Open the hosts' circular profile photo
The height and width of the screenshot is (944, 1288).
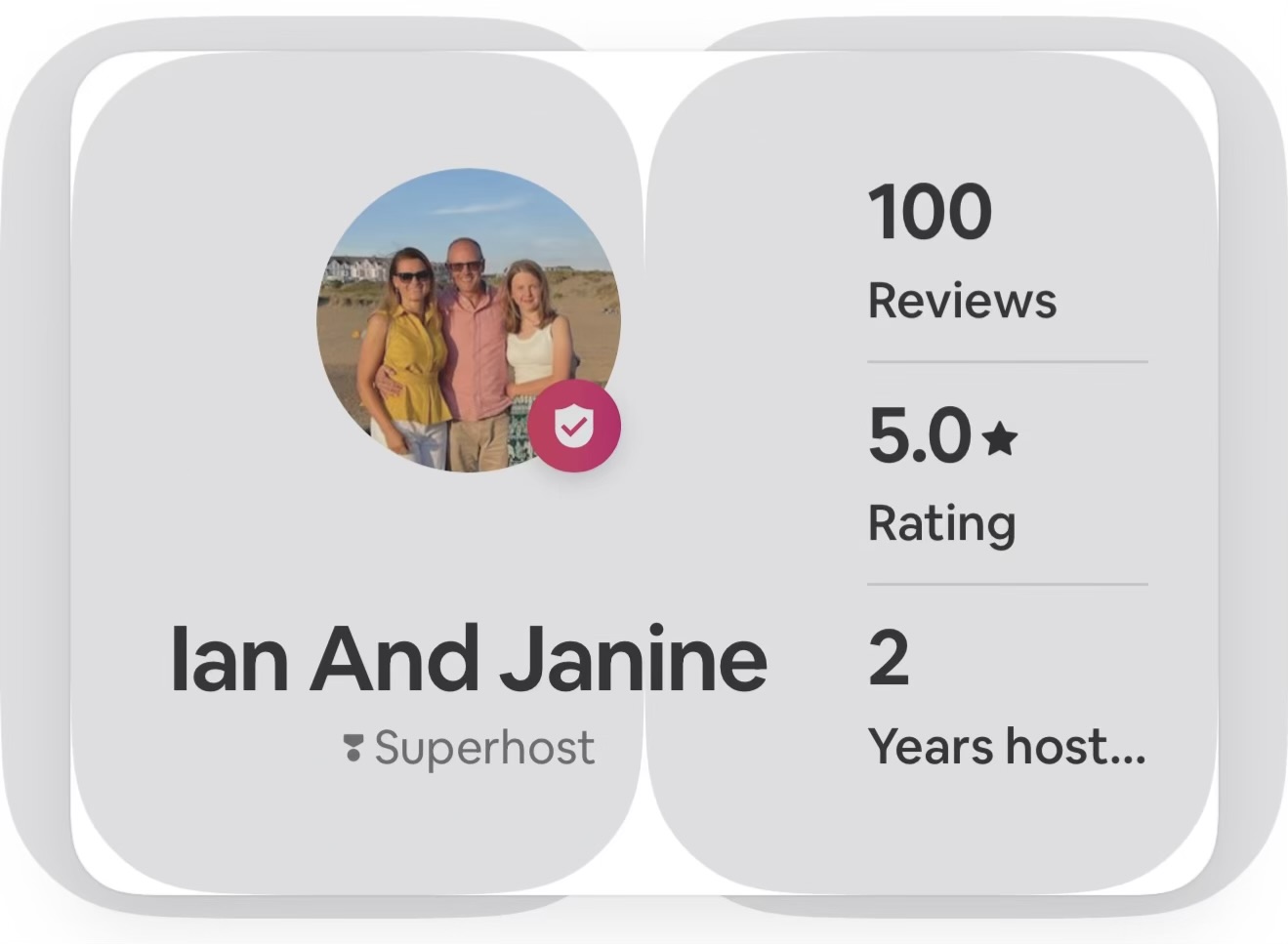pyautogui.click(x=469, y=320)
